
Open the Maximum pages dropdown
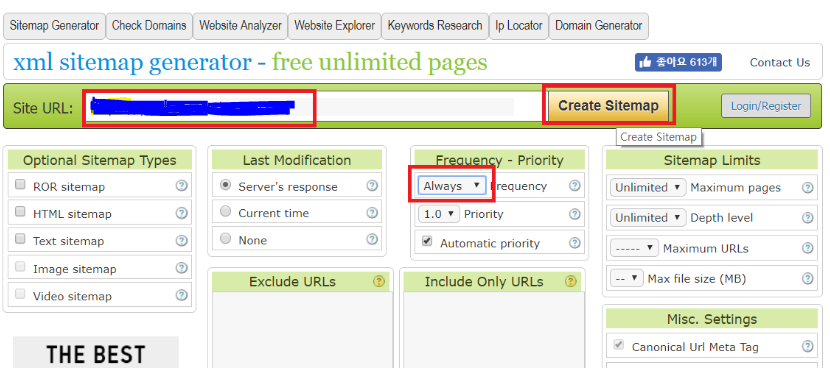[648, 187]
